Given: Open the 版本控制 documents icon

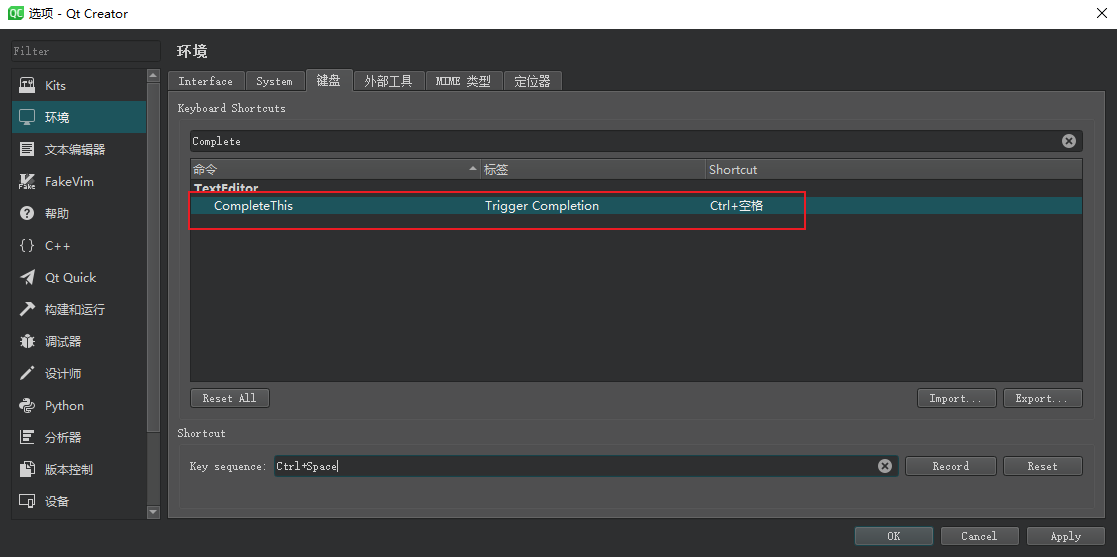Looking at the screenshot, I should click(x=27, y=470).
